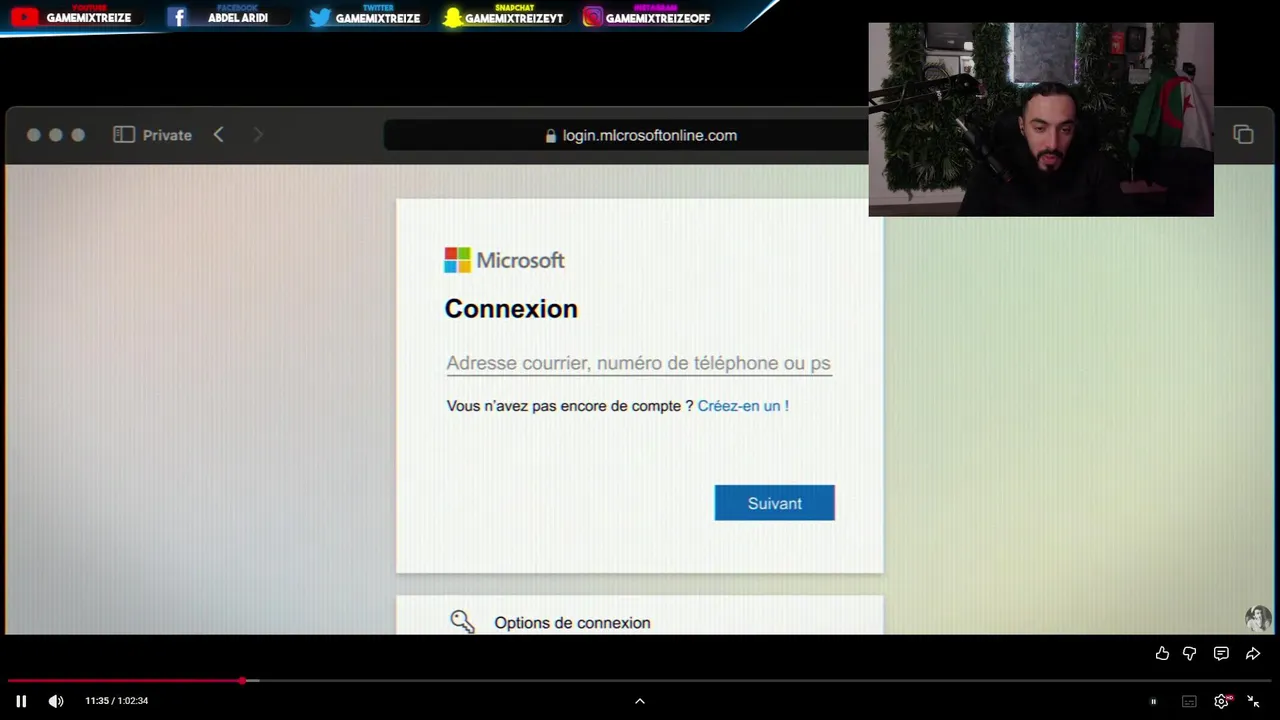Screen dimensions: 1280x720
Task: Toggle the browser sidebar icon
Action: pos(124,135)
